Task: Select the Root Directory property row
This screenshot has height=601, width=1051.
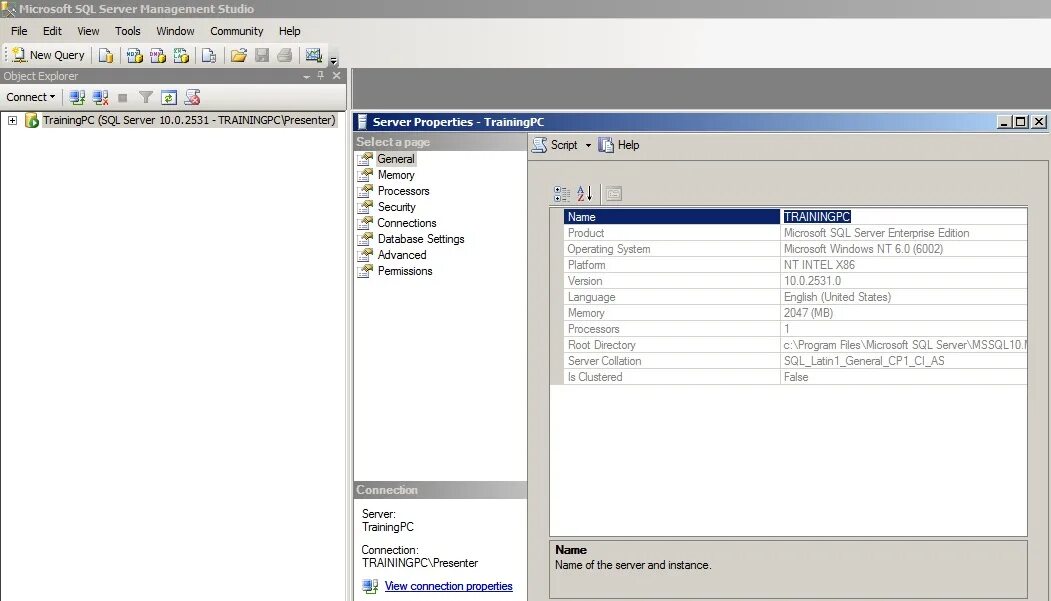Action: pos(796,345)
